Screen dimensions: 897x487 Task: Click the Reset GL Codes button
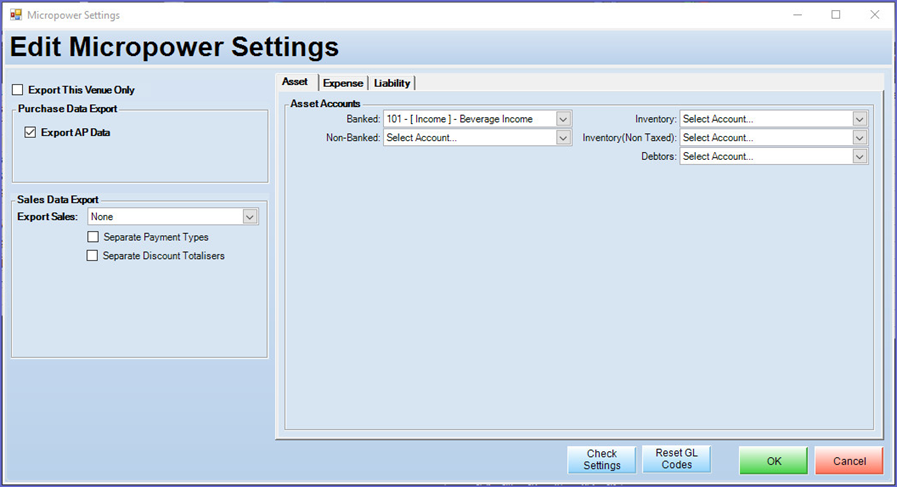click(x=677, y=459)
